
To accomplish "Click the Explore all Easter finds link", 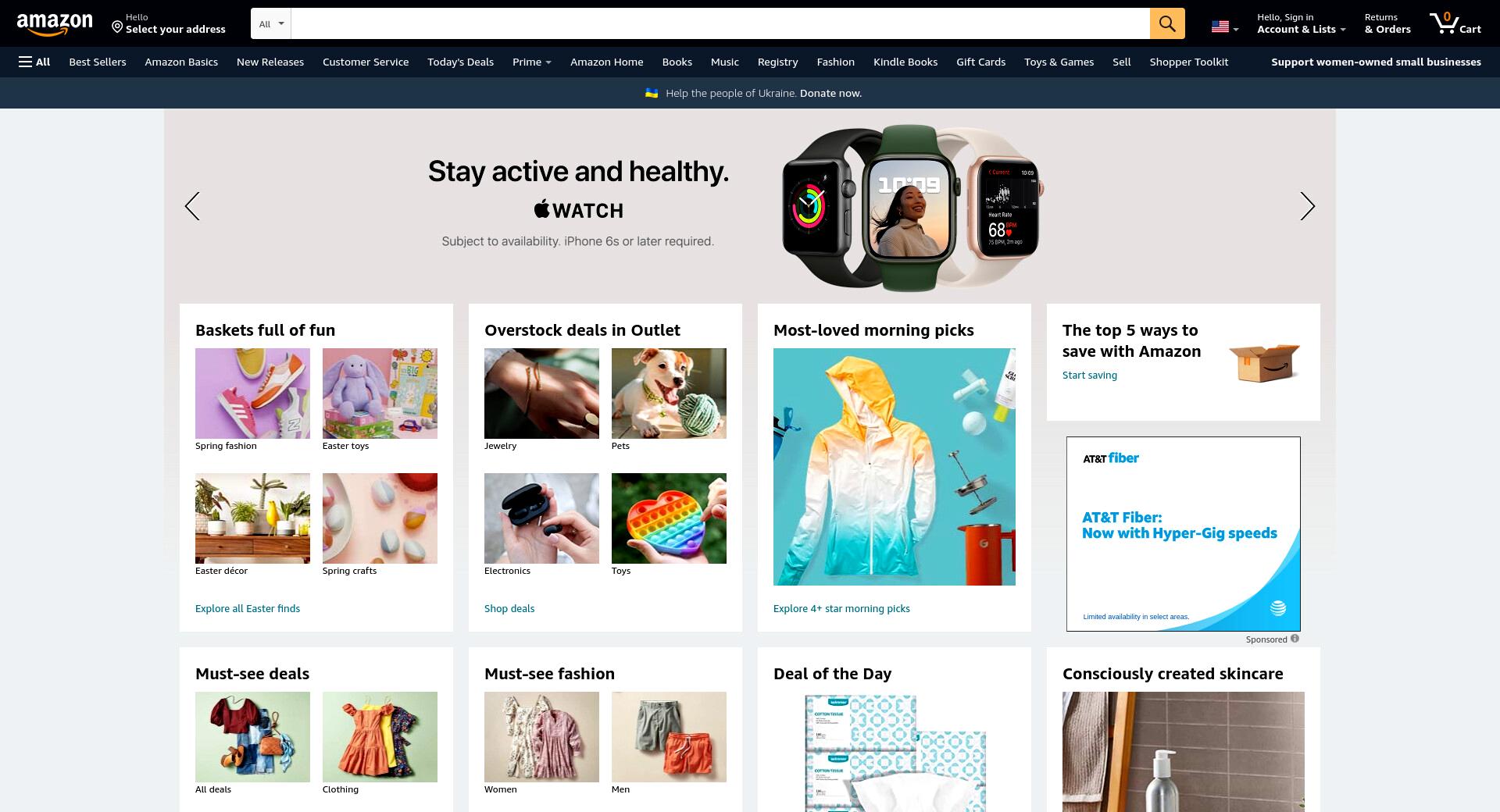I will (248, 608).
